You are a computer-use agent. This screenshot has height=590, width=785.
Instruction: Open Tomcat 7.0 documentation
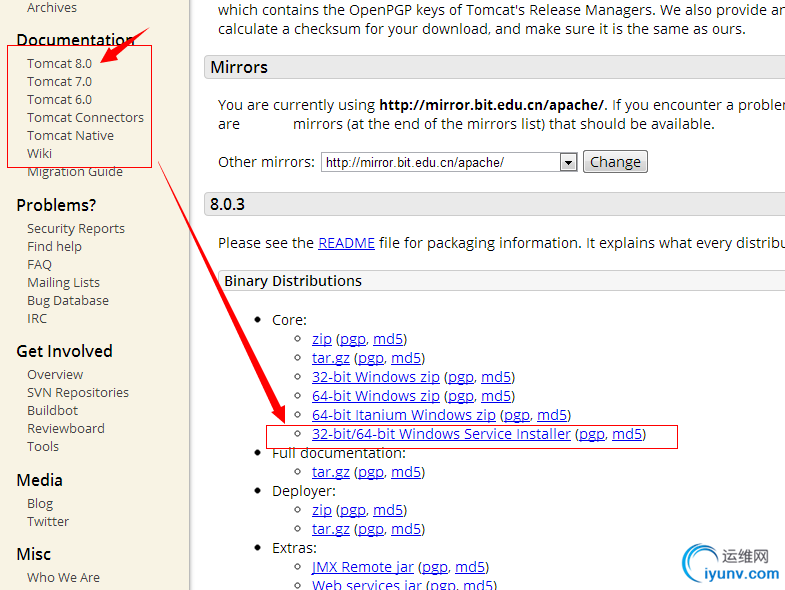[60, 82]
